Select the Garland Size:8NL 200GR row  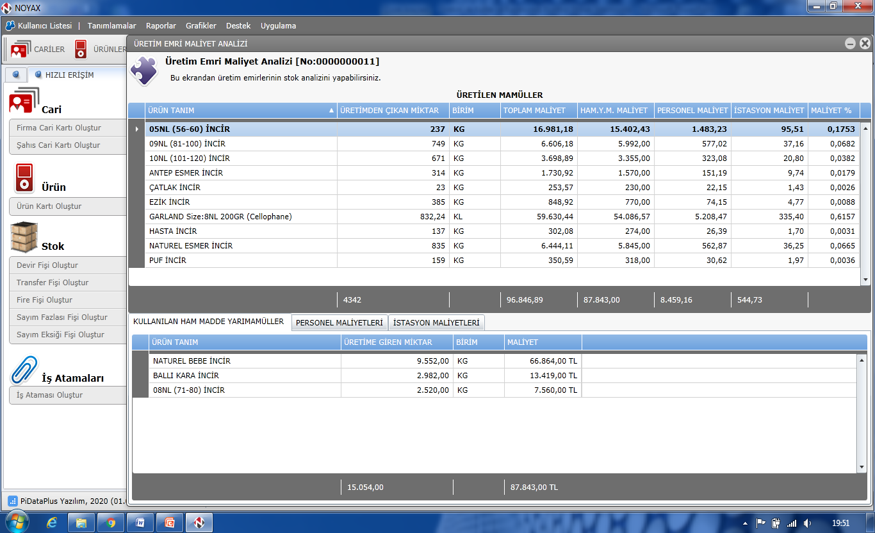coord(240,217)
